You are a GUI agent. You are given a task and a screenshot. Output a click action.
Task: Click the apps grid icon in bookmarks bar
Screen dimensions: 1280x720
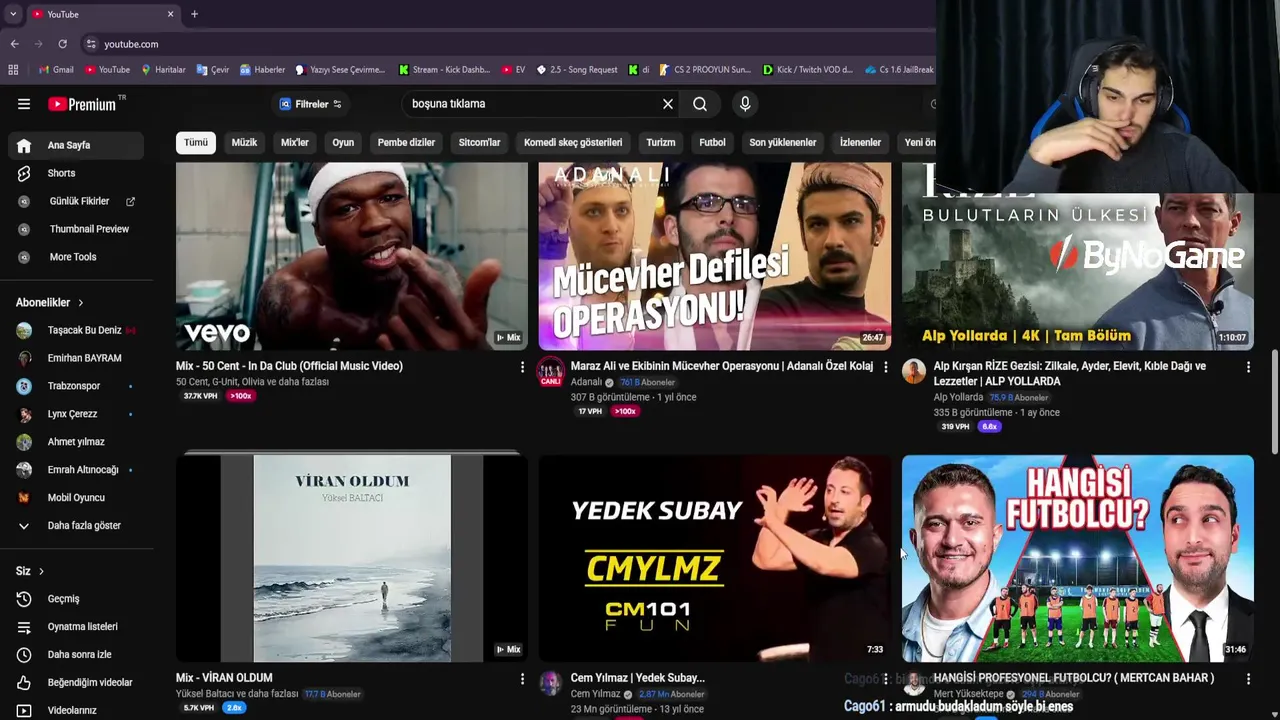click(13, 70)
